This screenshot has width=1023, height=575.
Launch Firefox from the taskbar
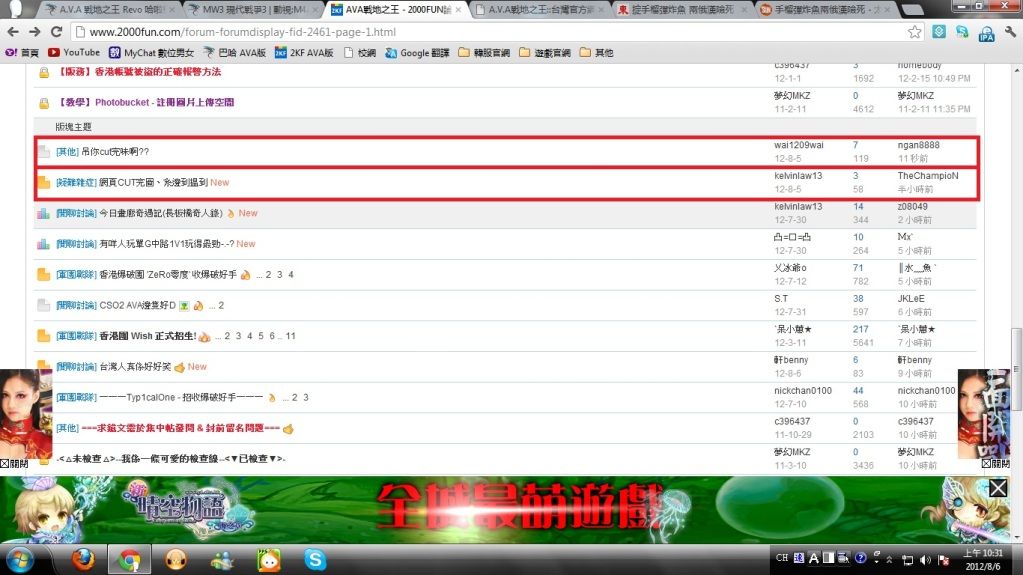coord(84,560)
